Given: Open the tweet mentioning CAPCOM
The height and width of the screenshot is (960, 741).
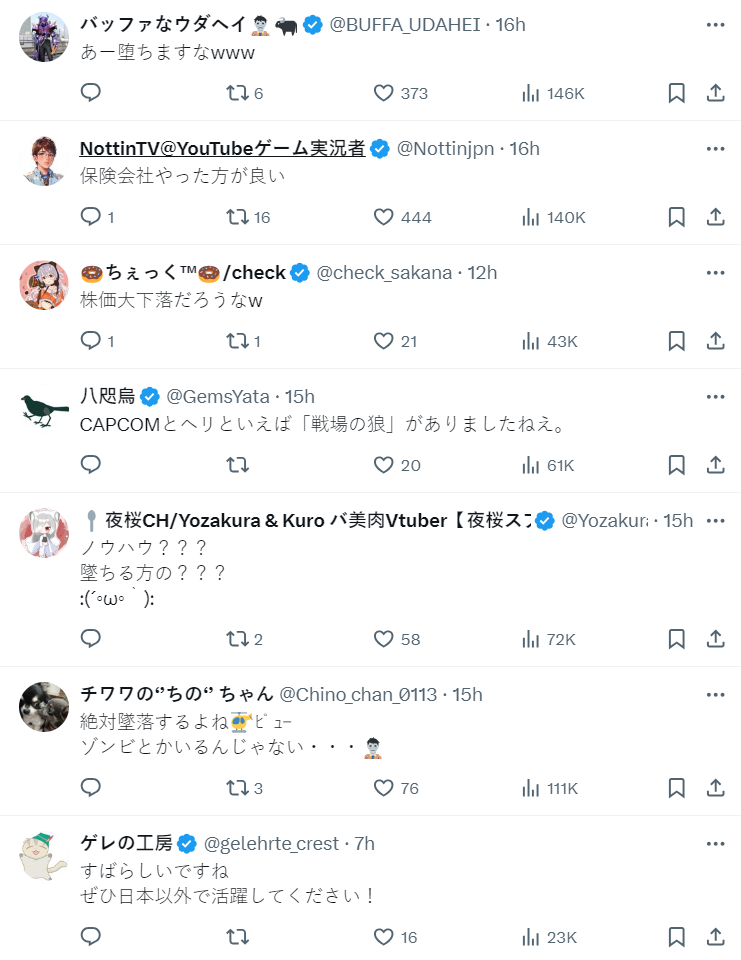Looking at the screenshot, I should [323, 425].
